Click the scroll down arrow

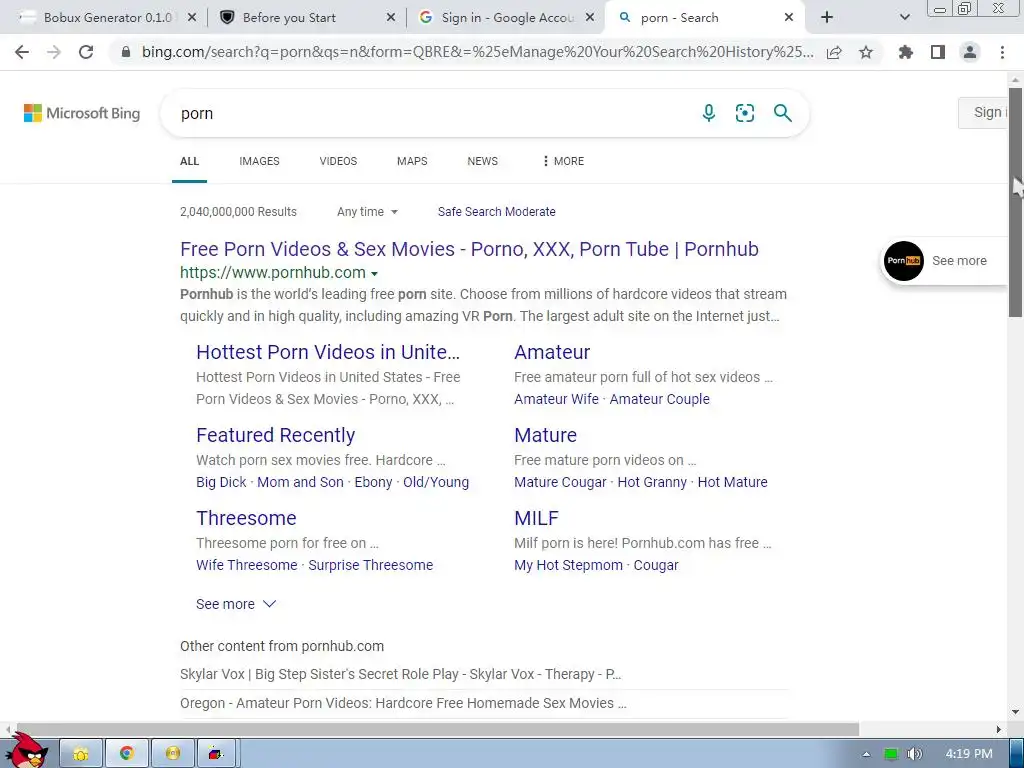[1015, 712]
